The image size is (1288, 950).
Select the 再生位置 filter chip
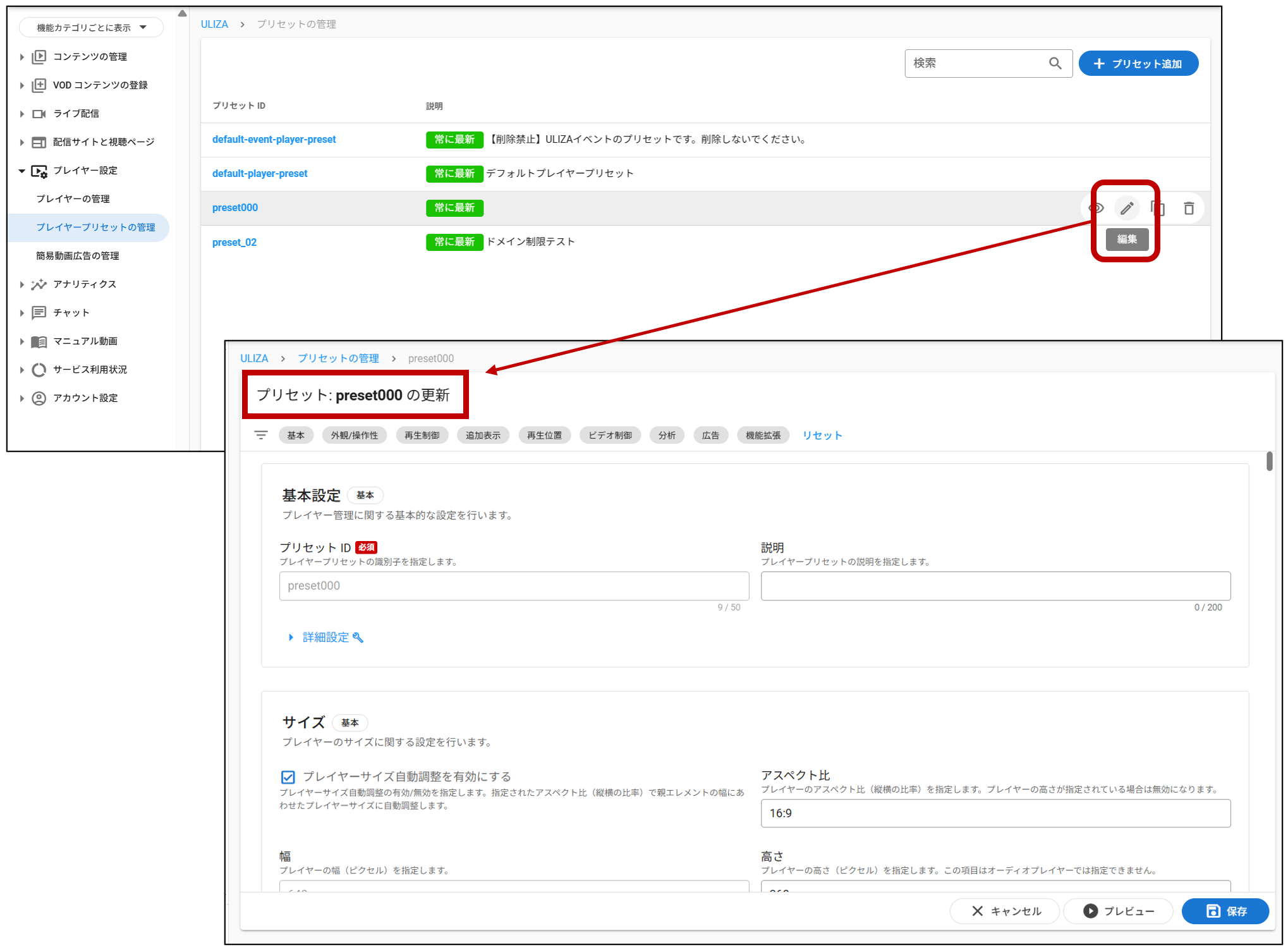pos(545,435)
